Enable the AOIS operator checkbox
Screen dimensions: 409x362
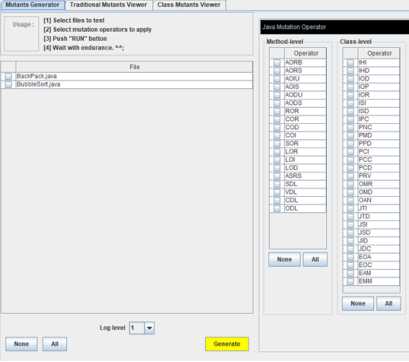(277, 87)
